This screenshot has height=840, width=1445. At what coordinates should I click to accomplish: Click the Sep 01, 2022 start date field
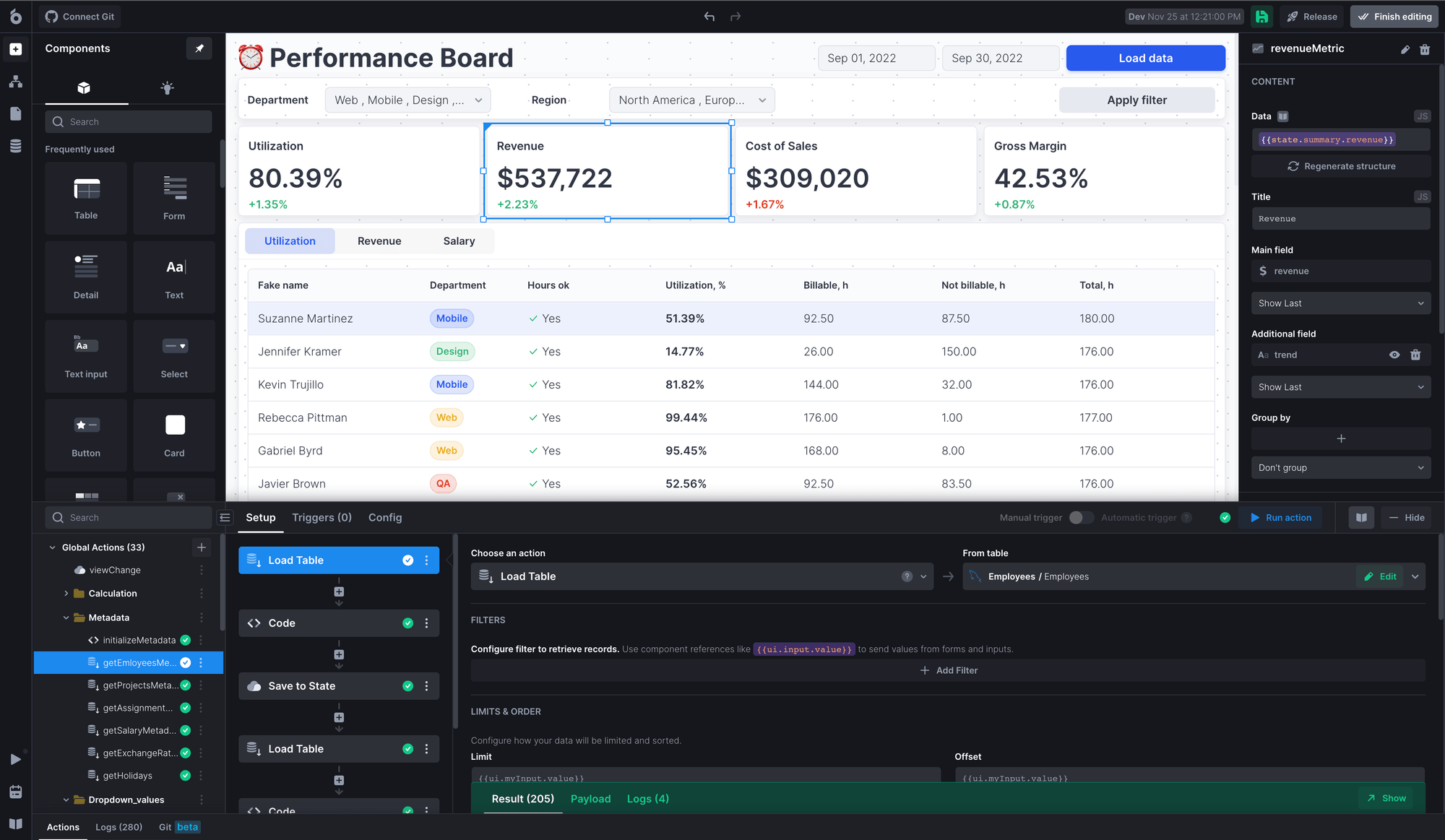click(x=876, y=58)
